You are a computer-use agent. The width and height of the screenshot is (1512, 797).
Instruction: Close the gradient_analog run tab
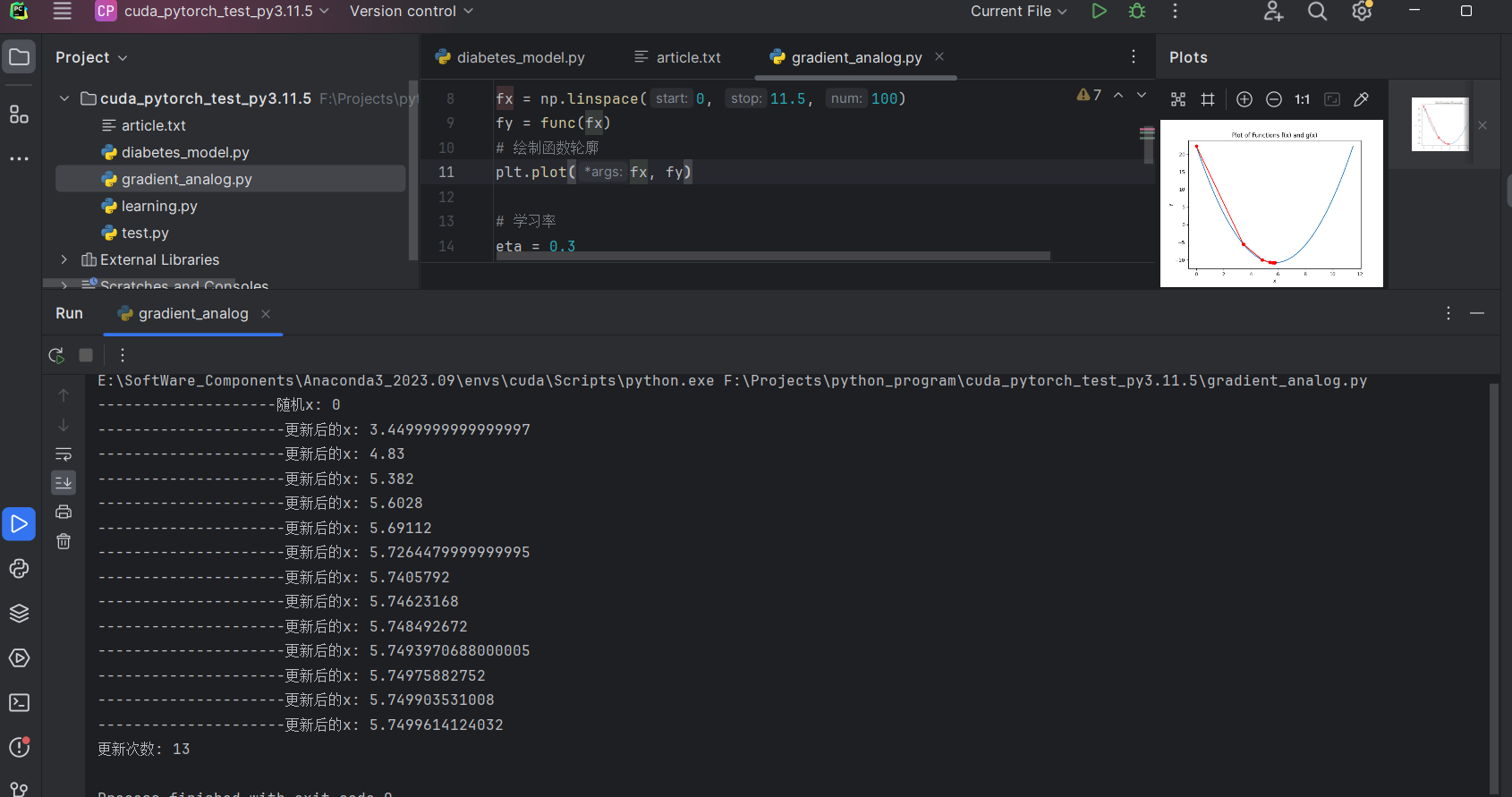click(x=266, y=313)
